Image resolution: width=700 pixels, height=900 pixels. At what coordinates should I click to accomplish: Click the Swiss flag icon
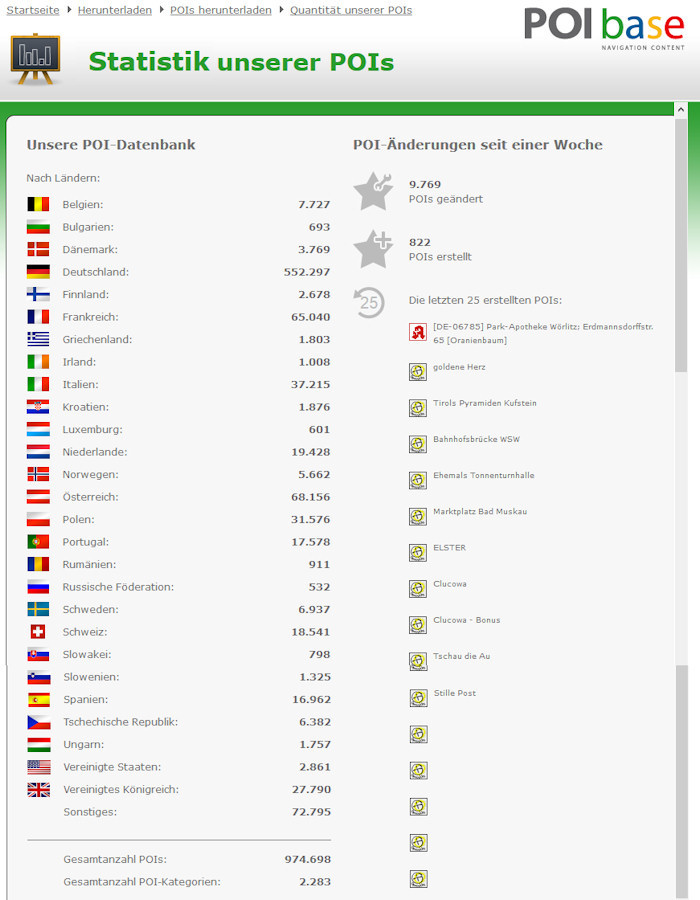pos(38,632)
